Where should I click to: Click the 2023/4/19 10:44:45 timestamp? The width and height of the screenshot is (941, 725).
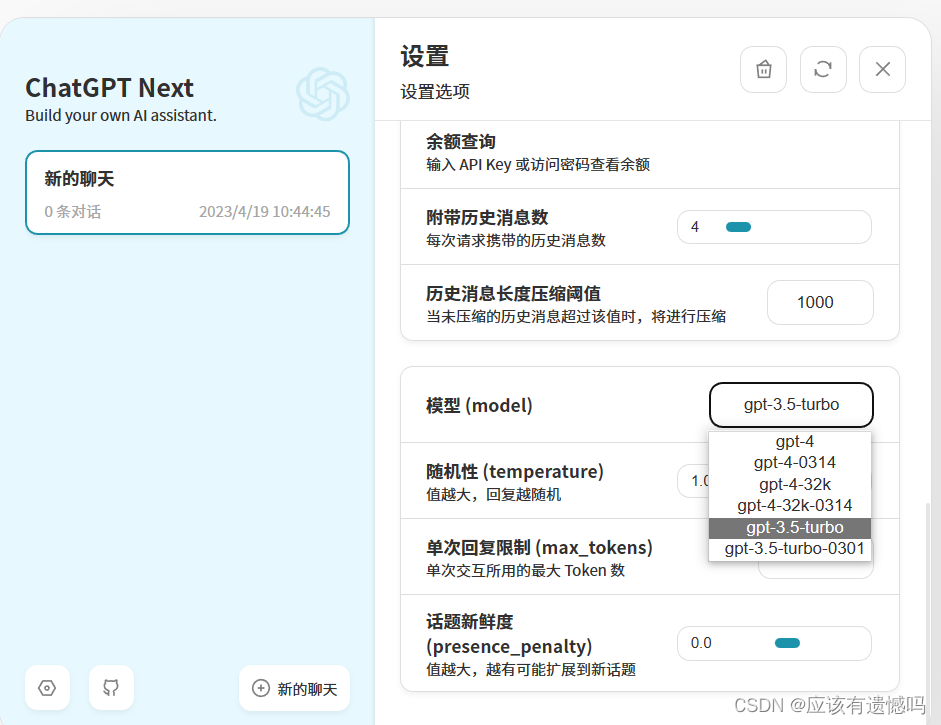pos(265,212)
